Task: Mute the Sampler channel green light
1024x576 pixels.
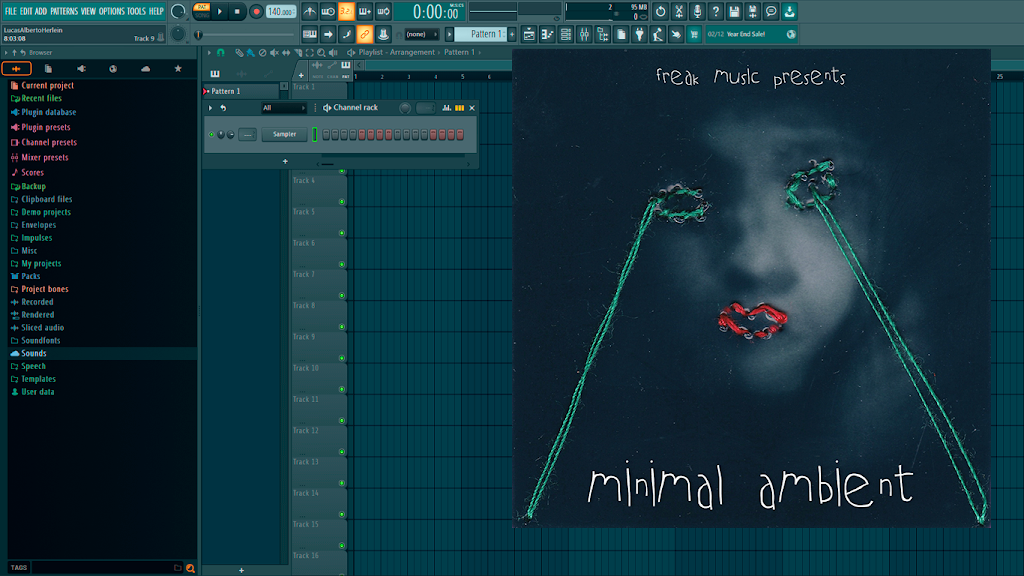Action: coord(212,135)
